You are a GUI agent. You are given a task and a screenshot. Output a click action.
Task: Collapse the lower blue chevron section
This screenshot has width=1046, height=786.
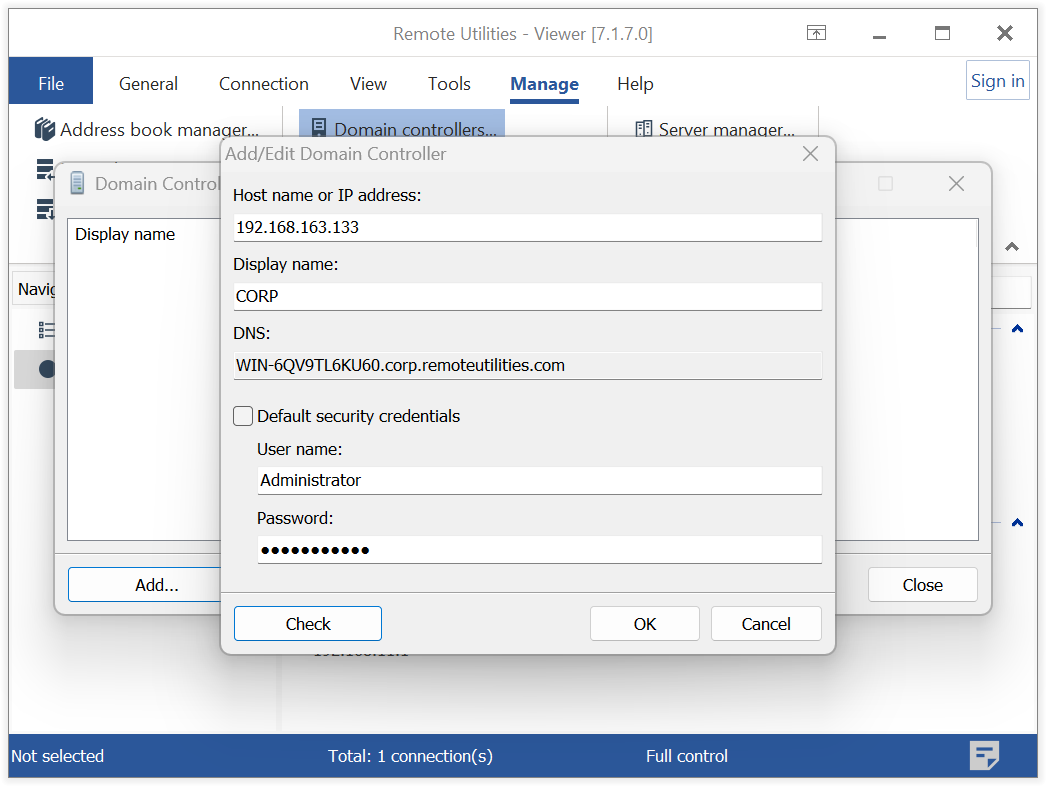pos(1017,522)
